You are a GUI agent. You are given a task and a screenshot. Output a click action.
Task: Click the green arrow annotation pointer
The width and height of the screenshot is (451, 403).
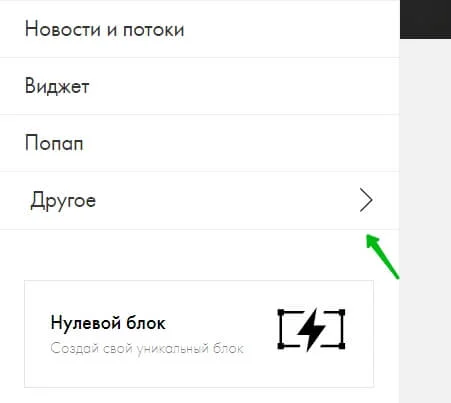coord(382,256)
